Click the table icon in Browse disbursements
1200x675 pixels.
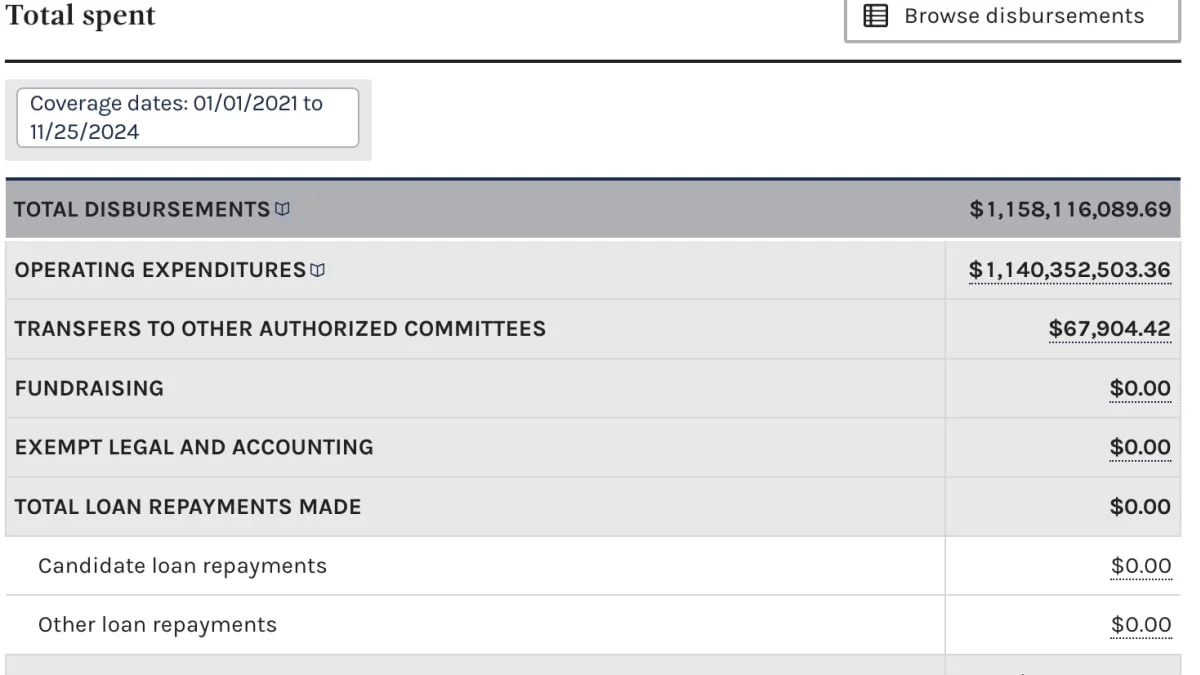[x=876, y=16]
